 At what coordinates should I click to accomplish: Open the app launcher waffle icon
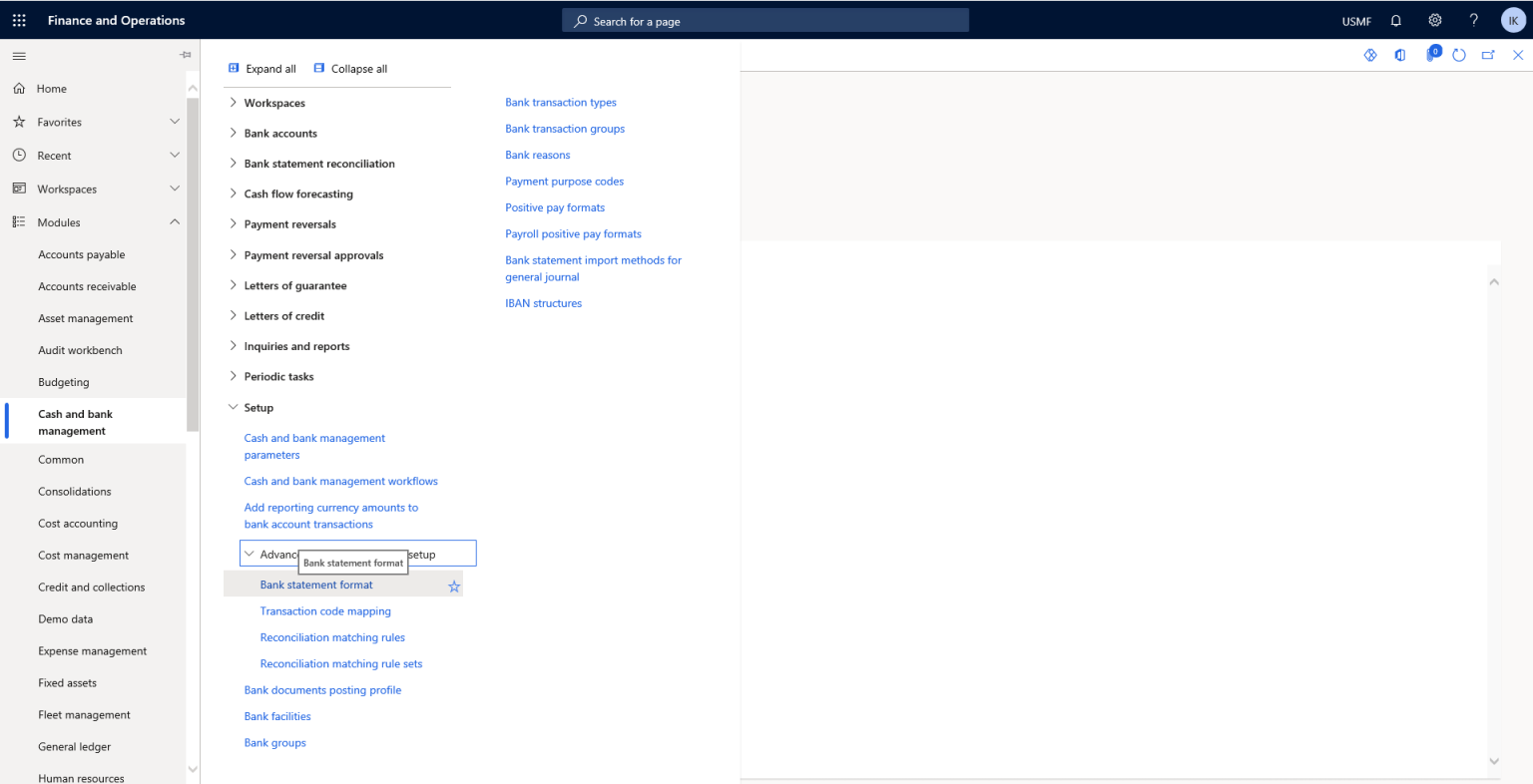pyautogui.click(x=18, y=19)
